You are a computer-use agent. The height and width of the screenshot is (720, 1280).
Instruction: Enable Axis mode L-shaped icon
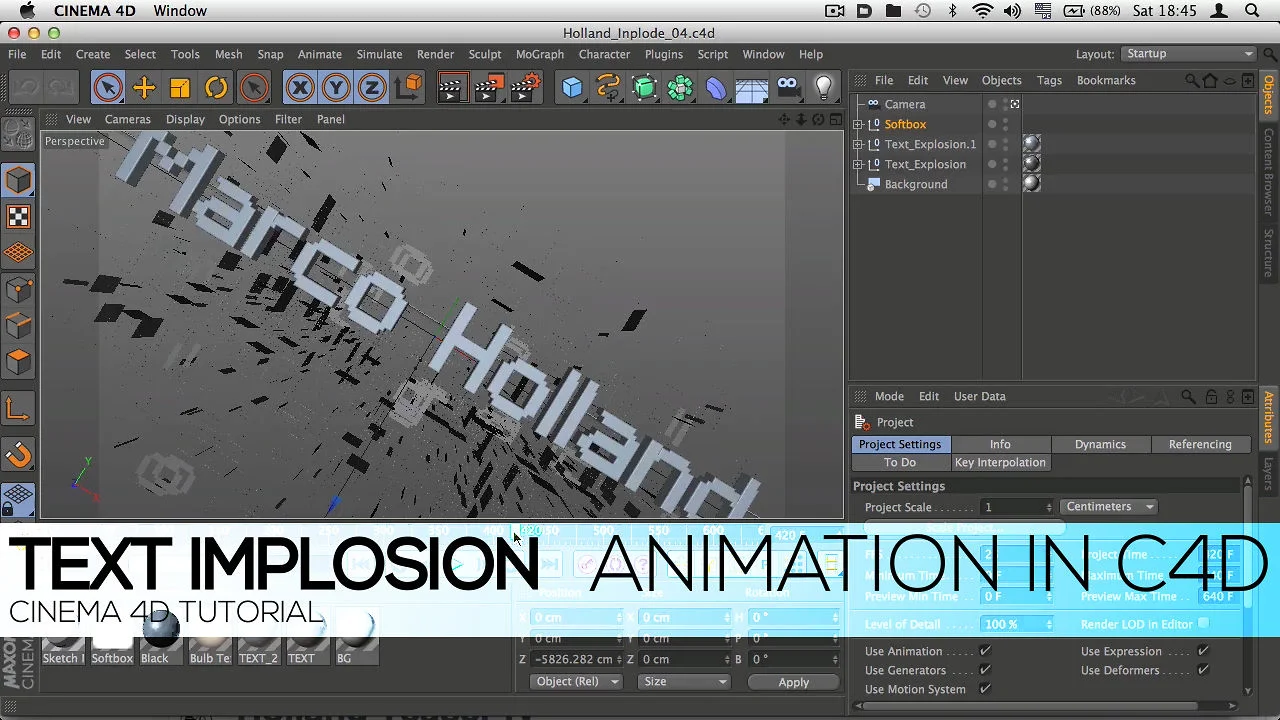[18, 408]
